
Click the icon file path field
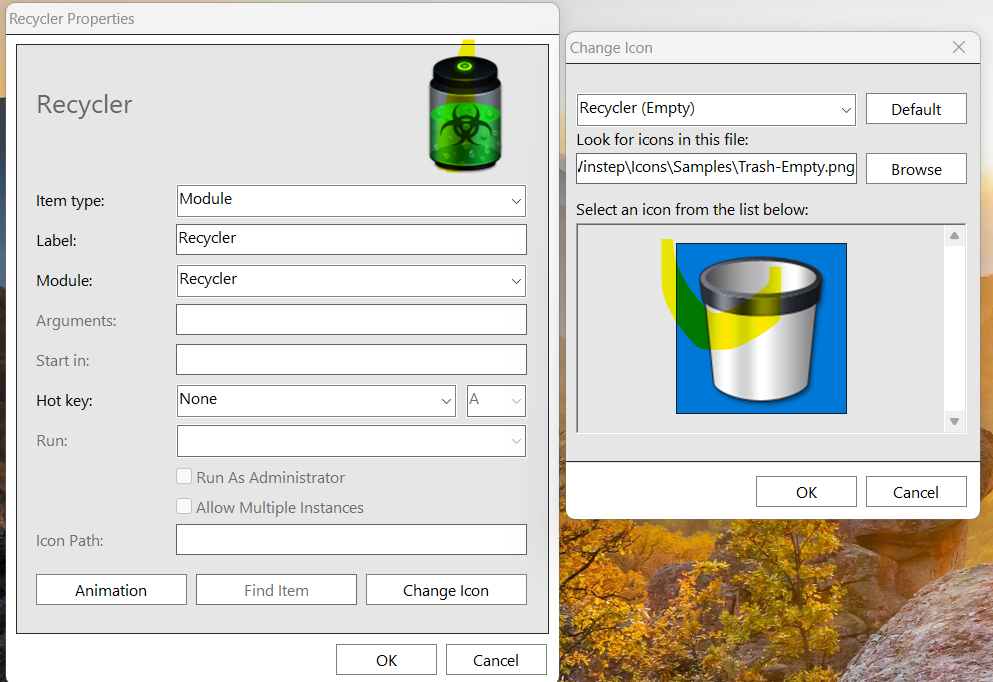[716, 169]
